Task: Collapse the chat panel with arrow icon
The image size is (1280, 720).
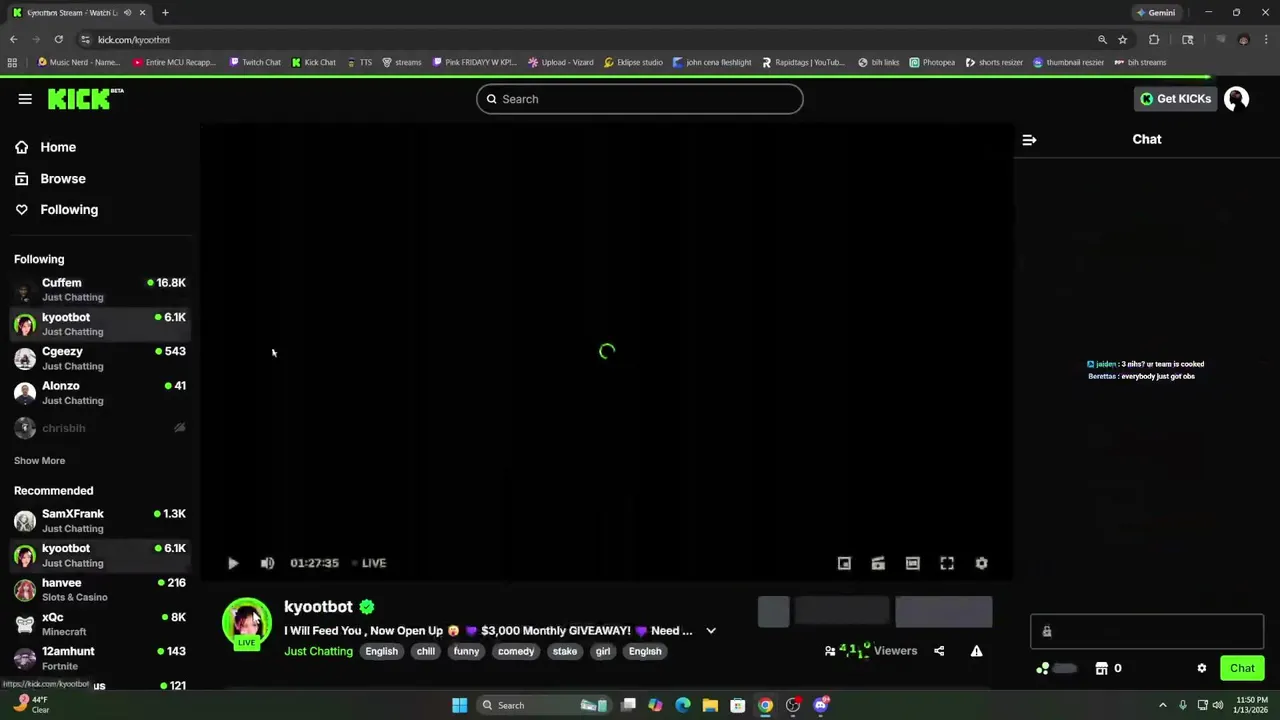Action: (x=1029, y=140)
